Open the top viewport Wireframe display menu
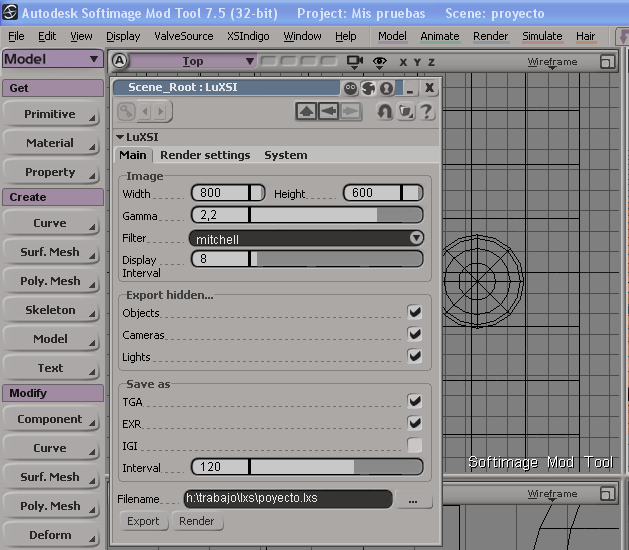Viewport: 629px width, 550px height. [552, 62]
